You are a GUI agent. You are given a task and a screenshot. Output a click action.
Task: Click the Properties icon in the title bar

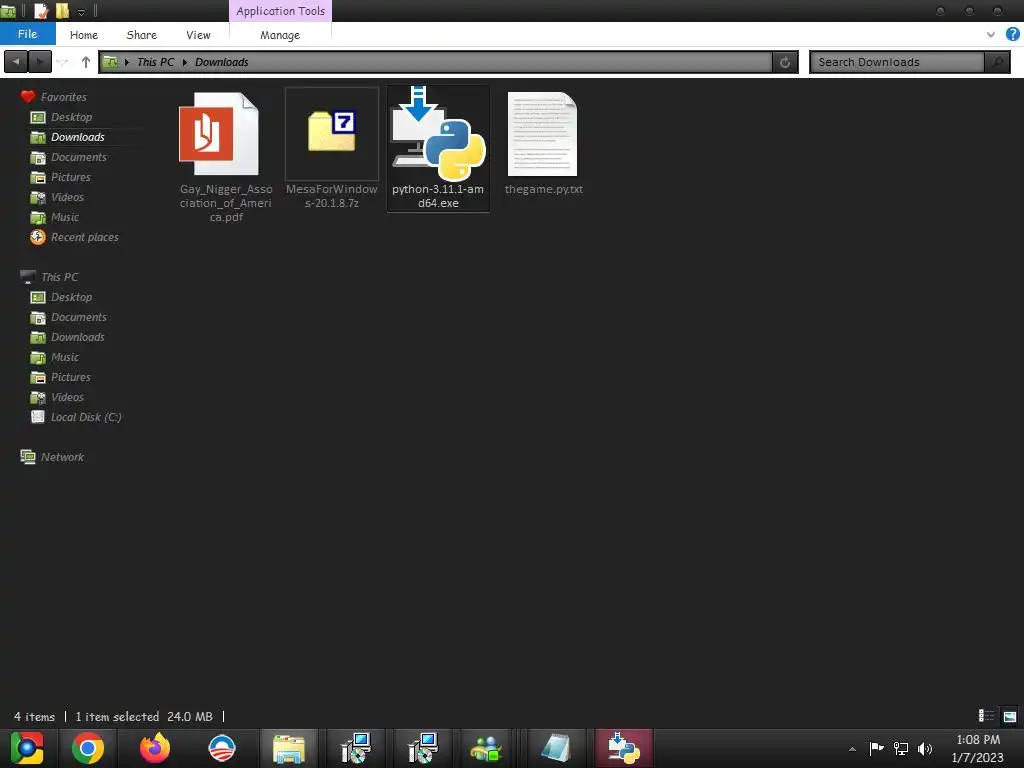(x=41, y=10)
